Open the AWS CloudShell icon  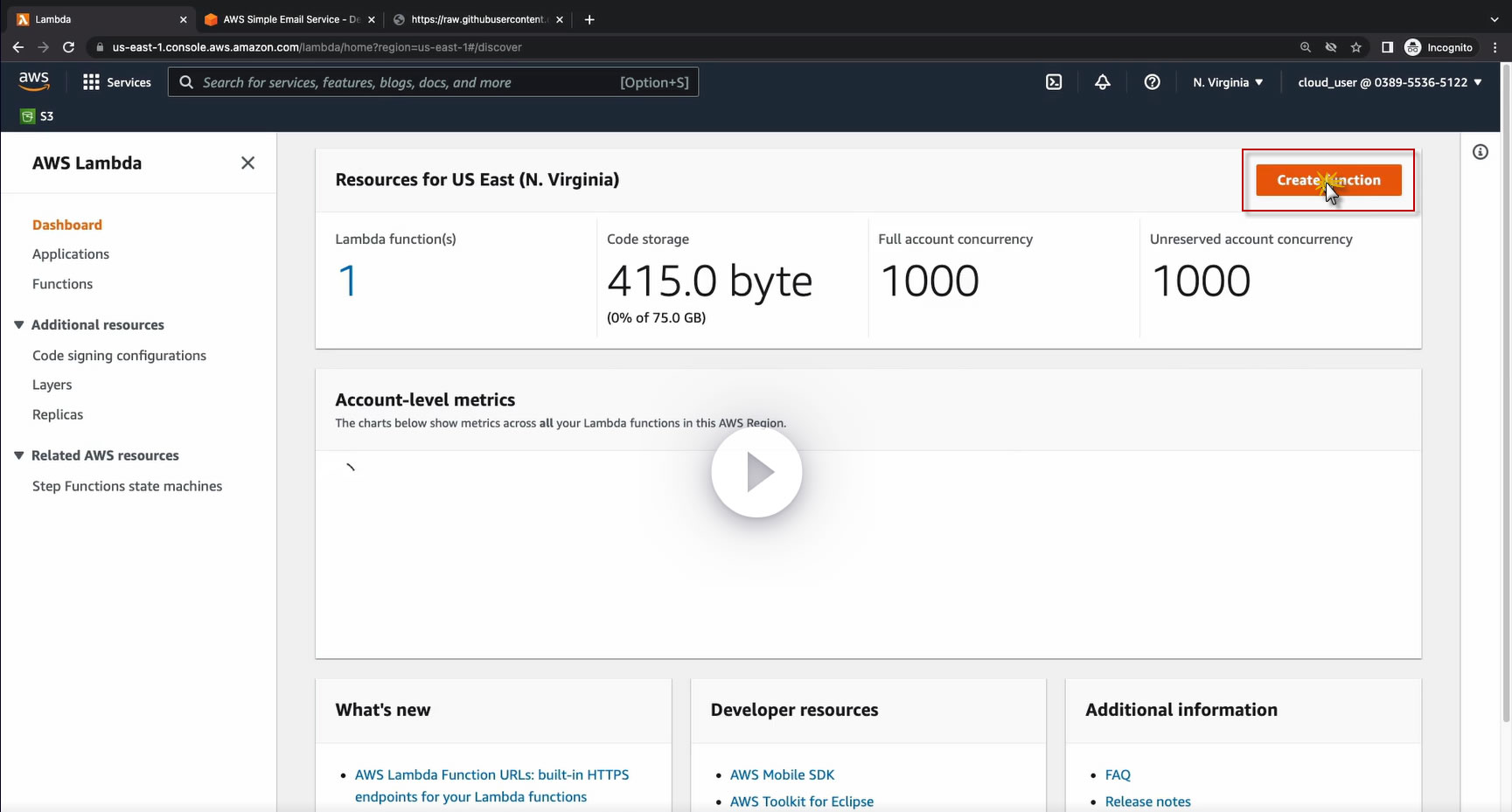point(1054,82)
